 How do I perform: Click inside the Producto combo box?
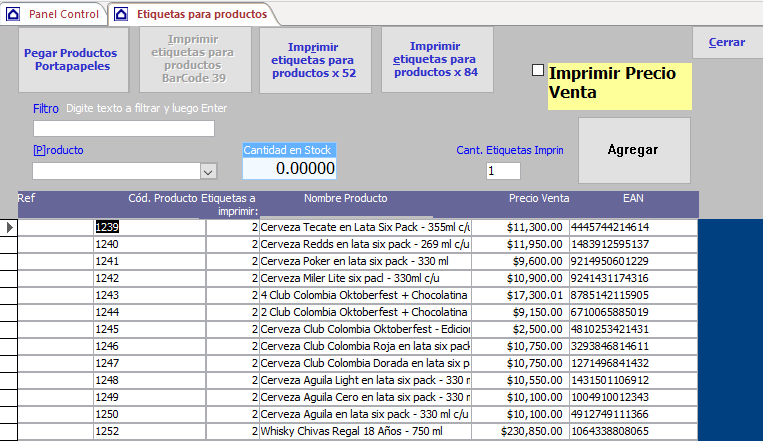pyautogui.click(x=116, y=171)
